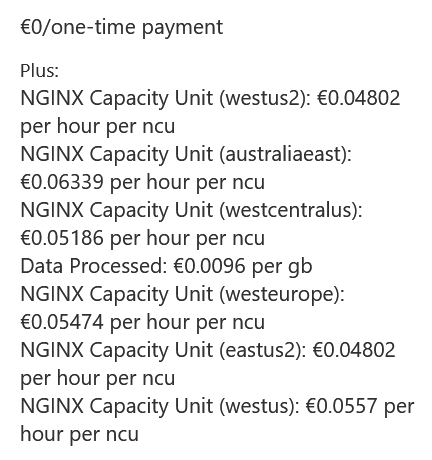Click 'per hour per ncu' under westus2
This screenshot has width=432, height=460.
[98, 127]
